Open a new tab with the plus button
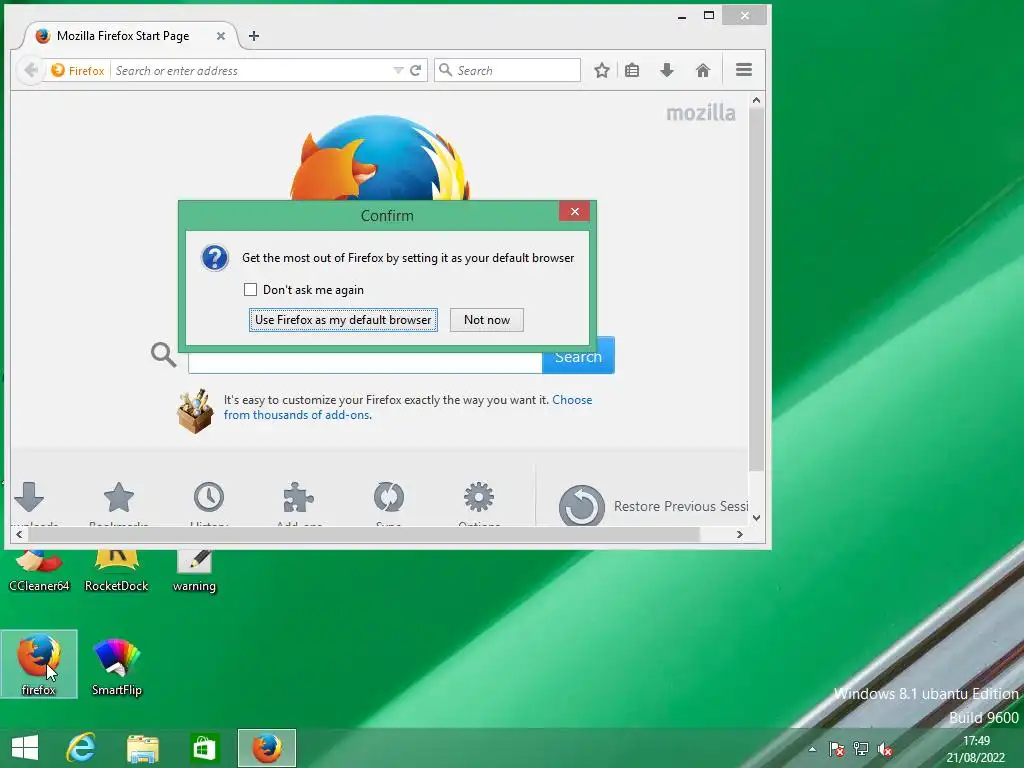This screenshot has height=768, width=1024. coord(254,36)
